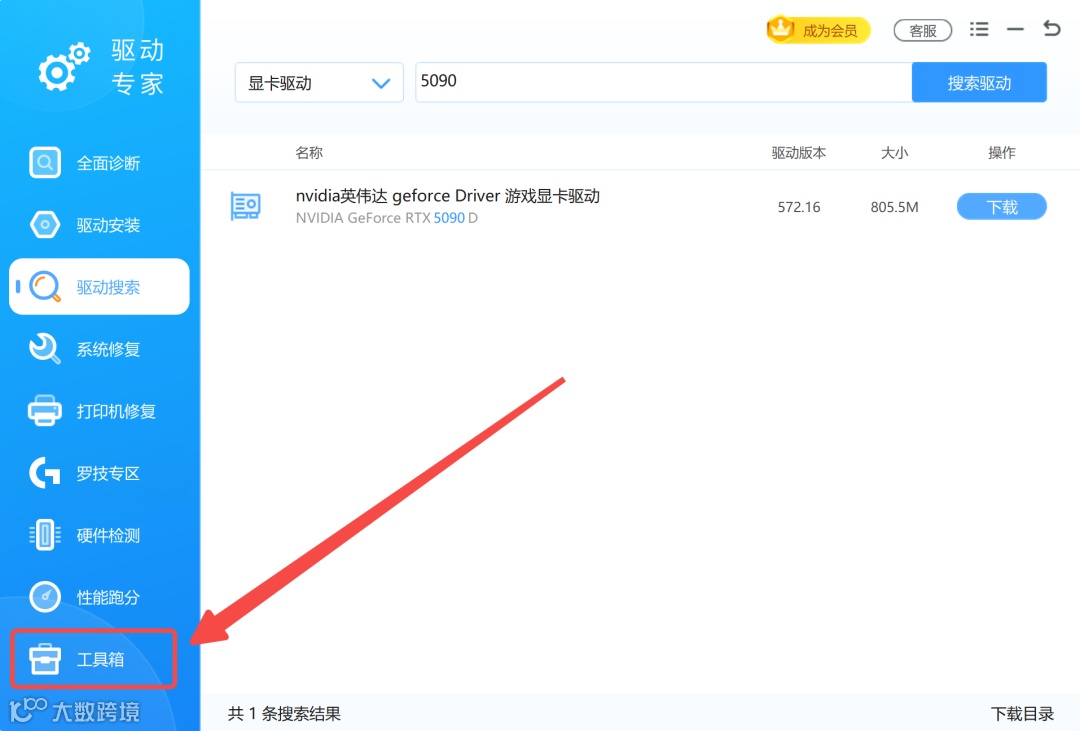Select the nvidia英伟达 geforce Driver 游戏显卡驱动 title
Image resolution: width=1080 pixels, height=731 pixels.
tap(448, 196)
